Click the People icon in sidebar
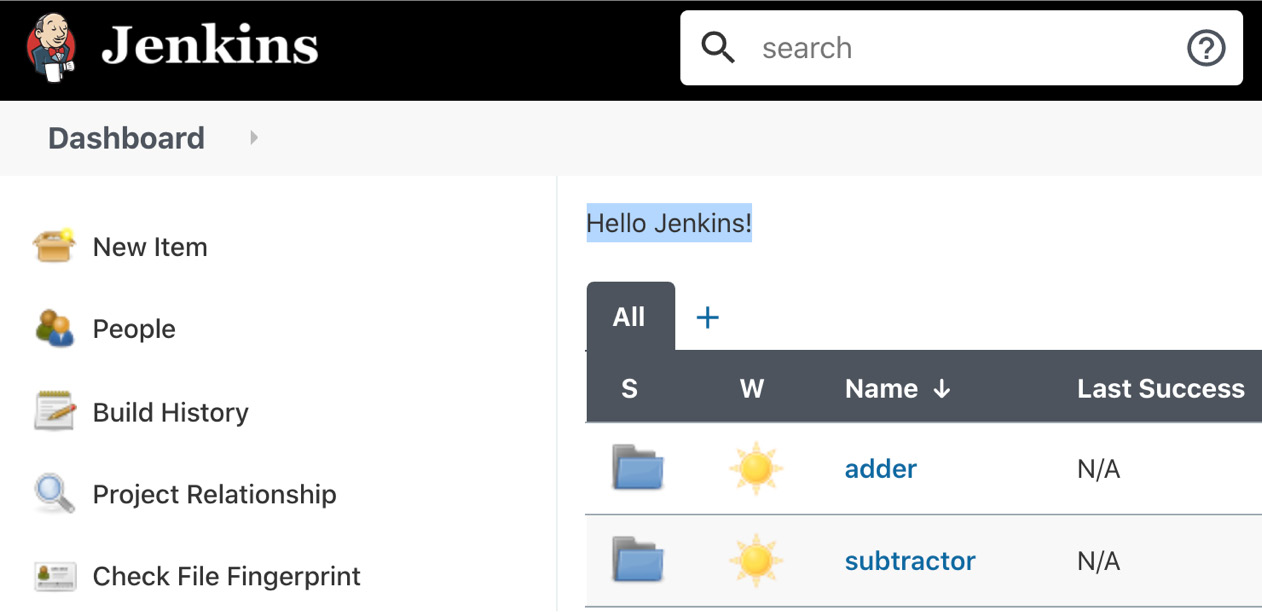 [x=54, y=328]
